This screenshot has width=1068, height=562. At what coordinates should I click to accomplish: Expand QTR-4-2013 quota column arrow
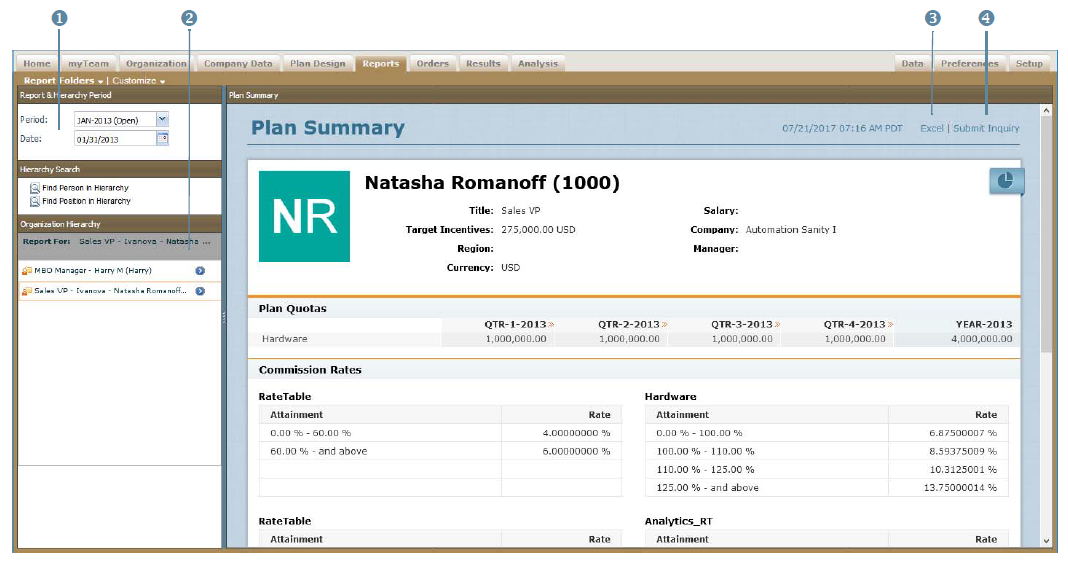(890, 325)
